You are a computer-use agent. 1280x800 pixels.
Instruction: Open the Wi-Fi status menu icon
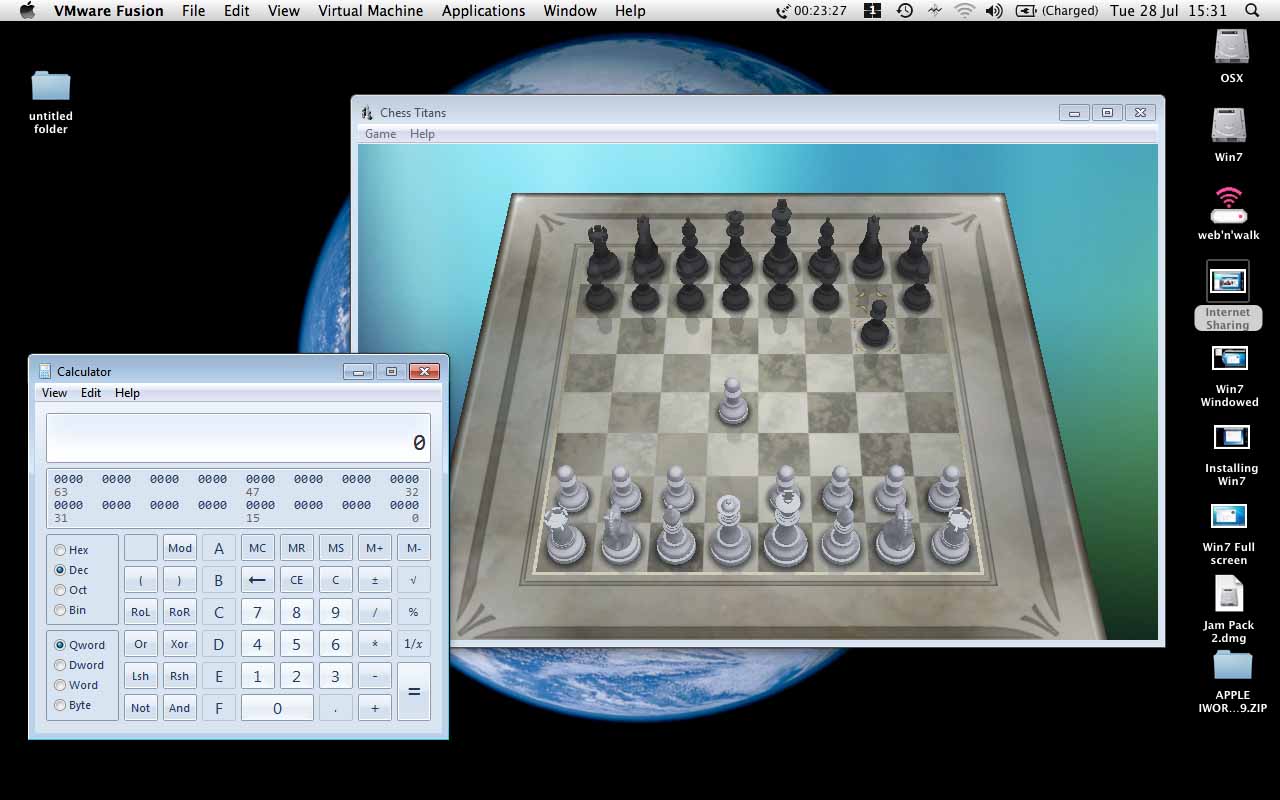964,11
